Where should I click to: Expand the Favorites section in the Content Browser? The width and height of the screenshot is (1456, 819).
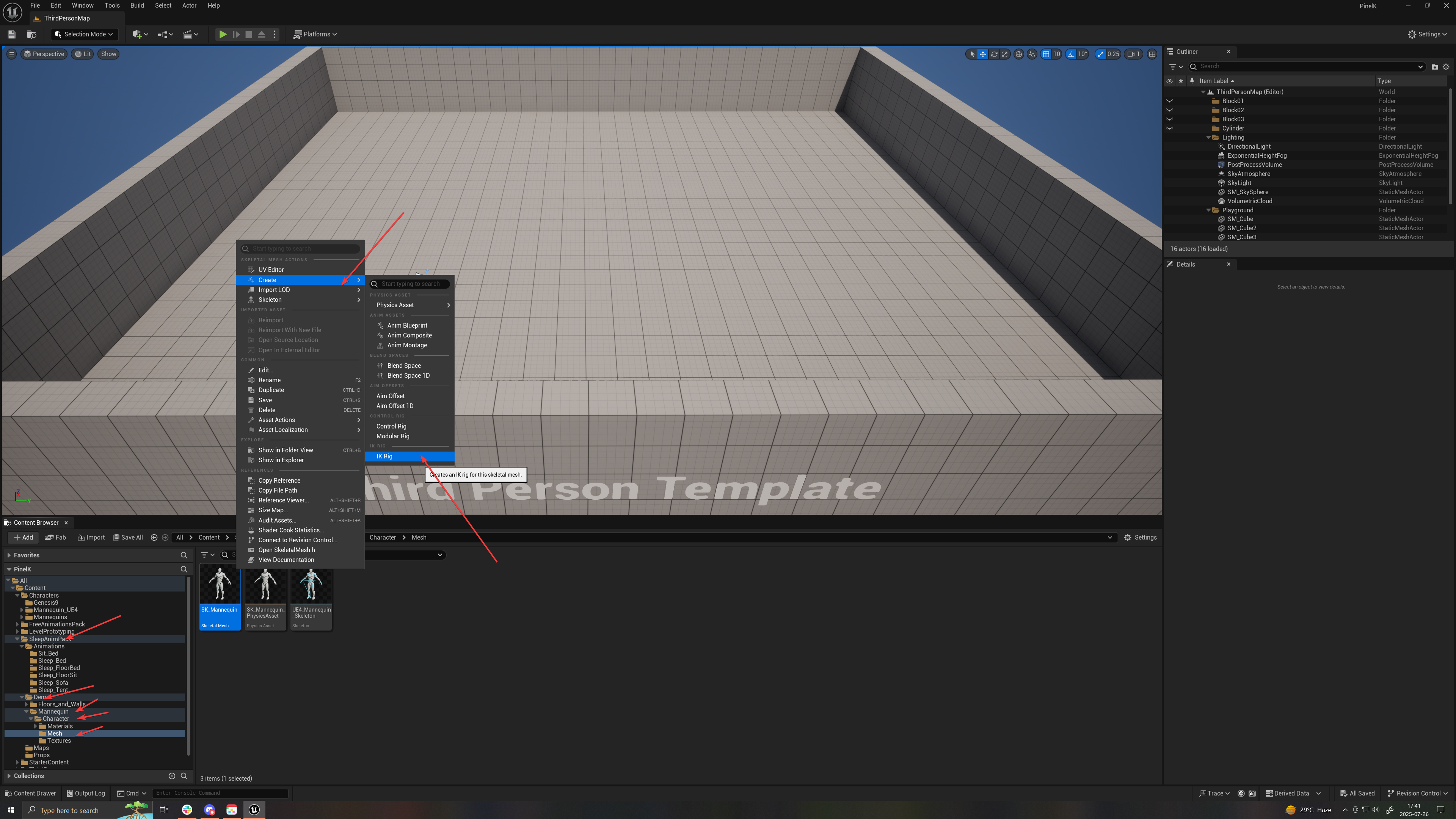(x=9, y=555)
